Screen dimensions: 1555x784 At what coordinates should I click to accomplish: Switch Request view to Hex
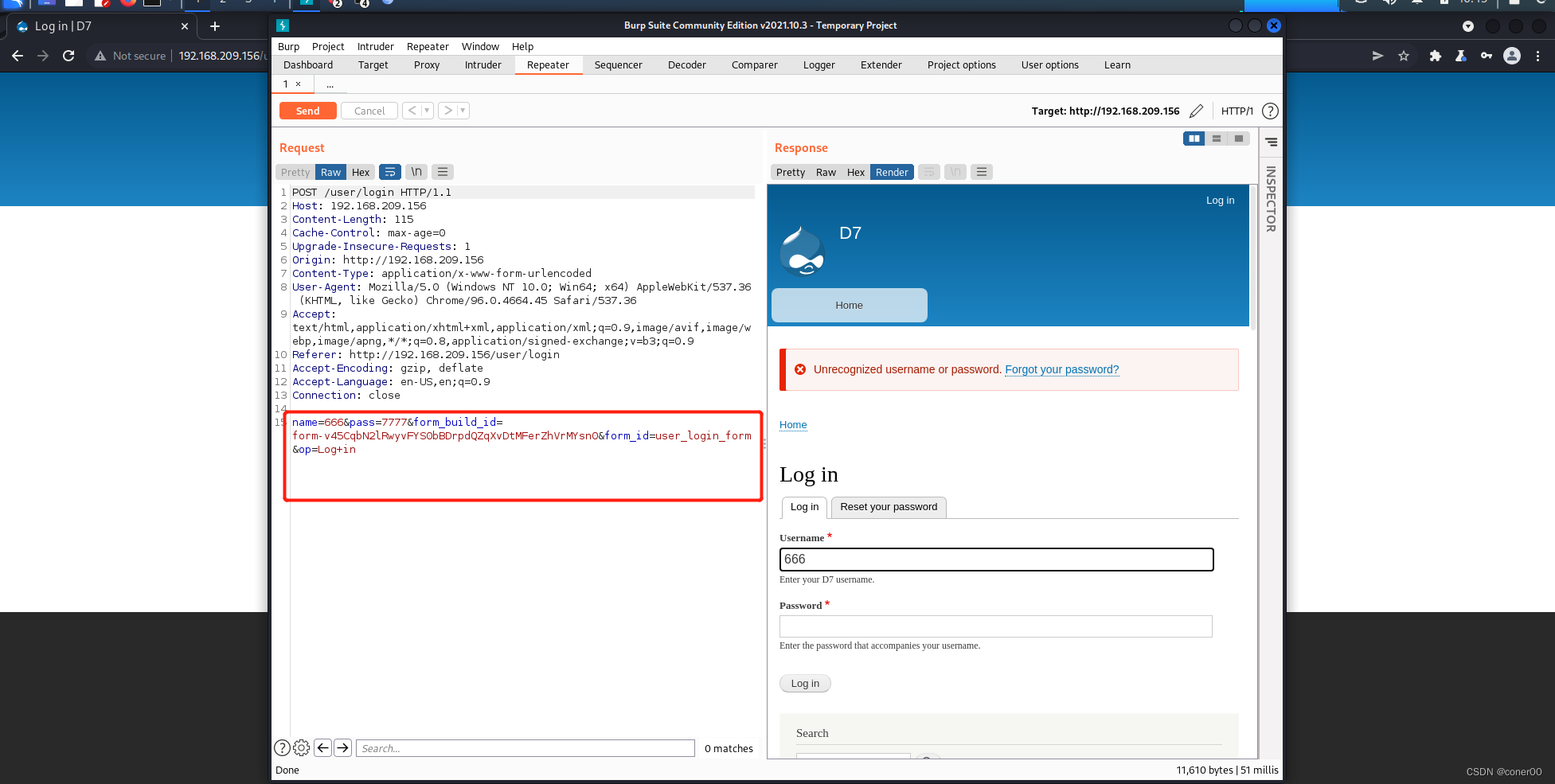(361, 172)
